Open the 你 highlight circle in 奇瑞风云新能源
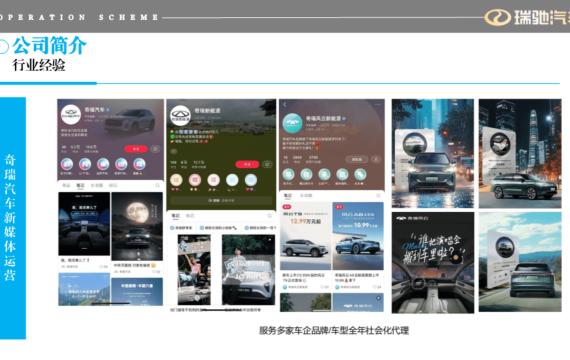The width and height of the screenshot is (570, 360). pos(306,175)
